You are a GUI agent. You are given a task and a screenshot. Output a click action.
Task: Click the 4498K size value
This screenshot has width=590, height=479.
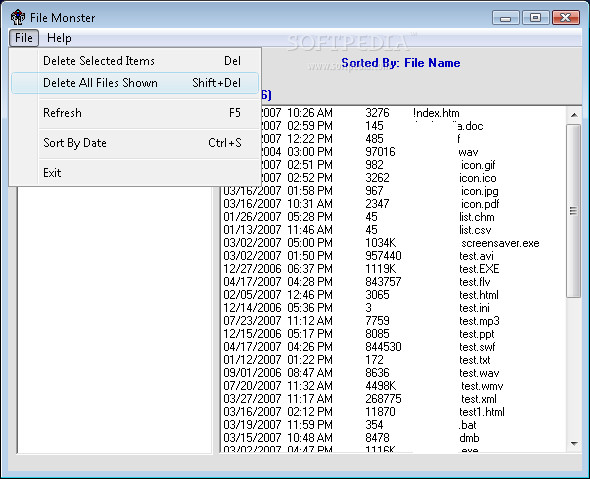pos(381,386)
